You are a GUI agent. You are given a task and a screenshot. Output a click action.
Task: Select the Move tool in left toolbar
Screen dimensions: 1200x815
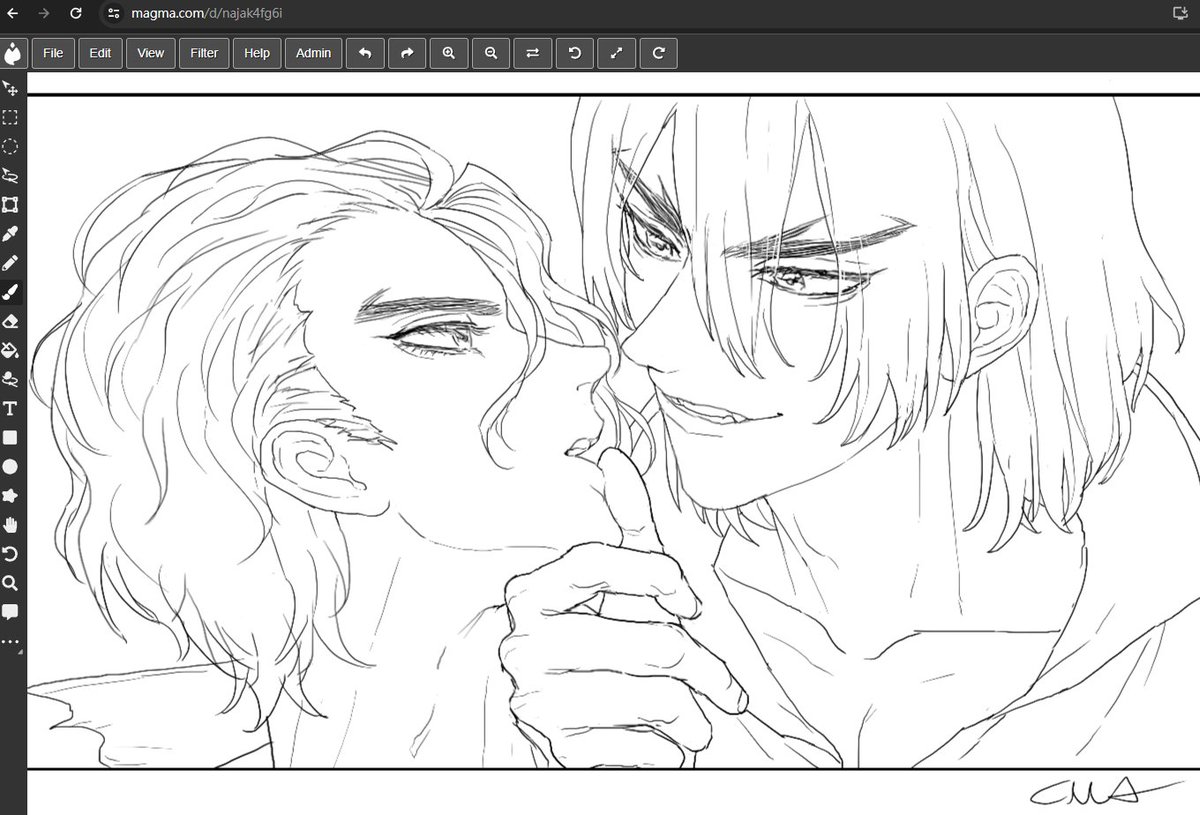click(x=10, y=88)
